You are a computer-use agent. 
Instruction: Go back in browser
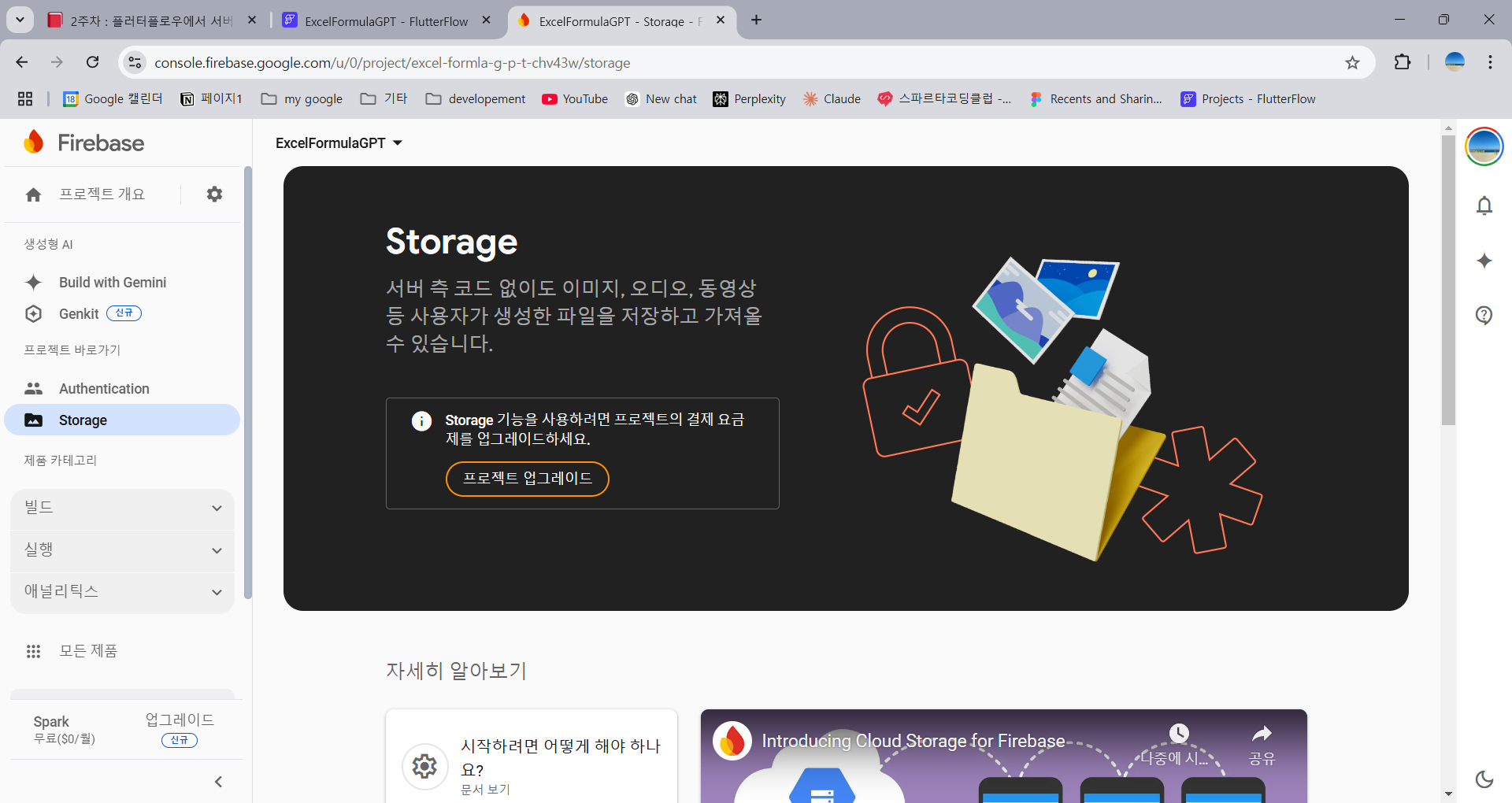click(22, 62)
